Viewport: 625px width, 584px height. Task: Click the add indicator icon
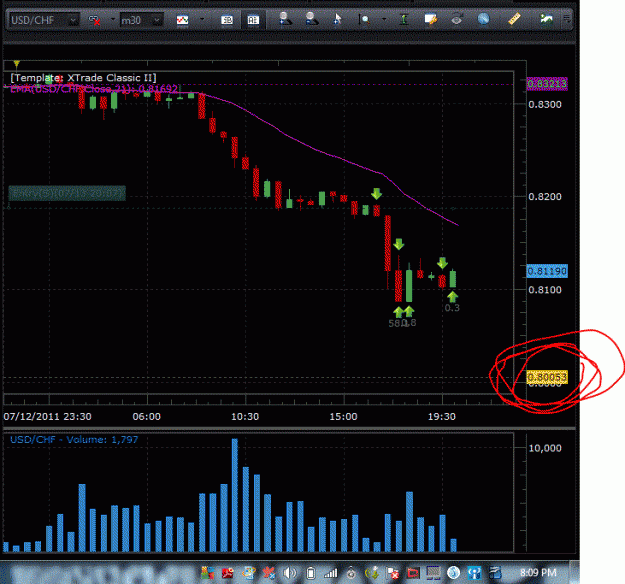point(285,19)
